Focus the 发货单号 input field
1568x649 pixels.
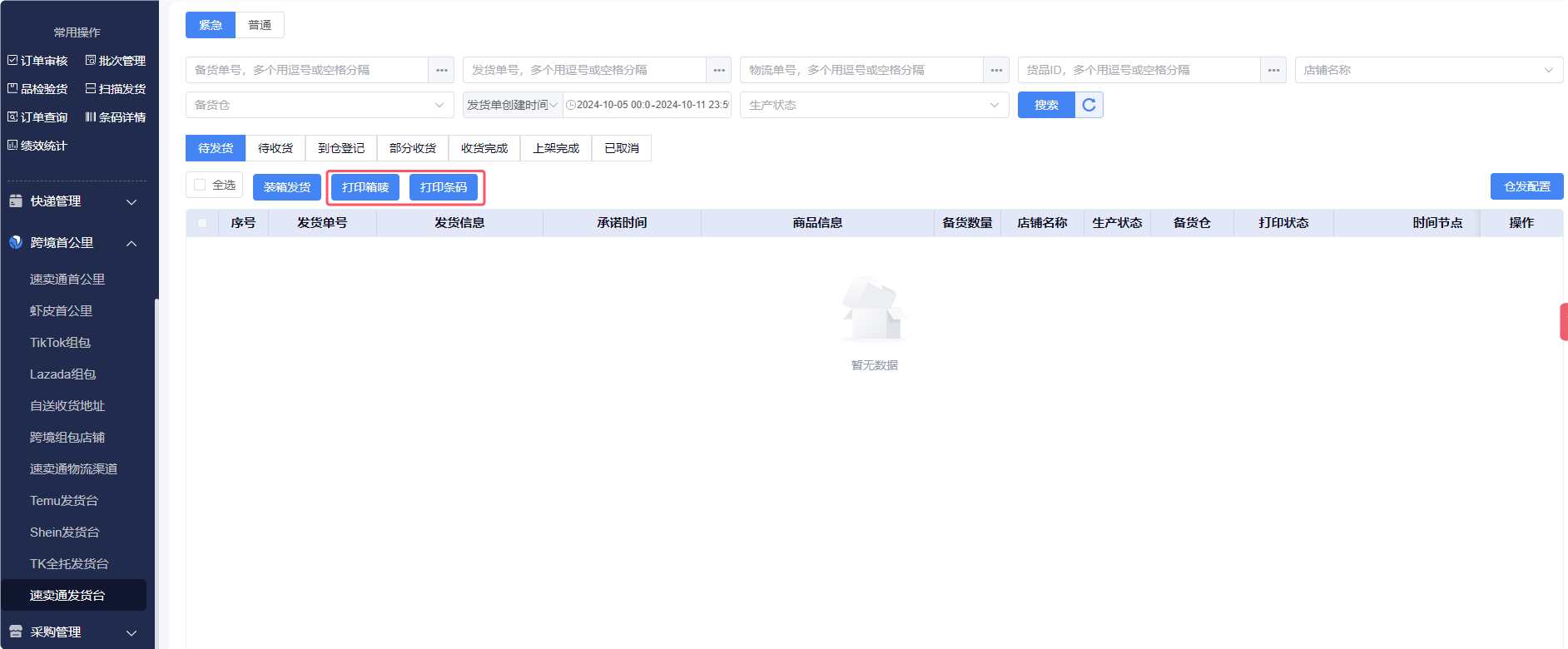584,70
